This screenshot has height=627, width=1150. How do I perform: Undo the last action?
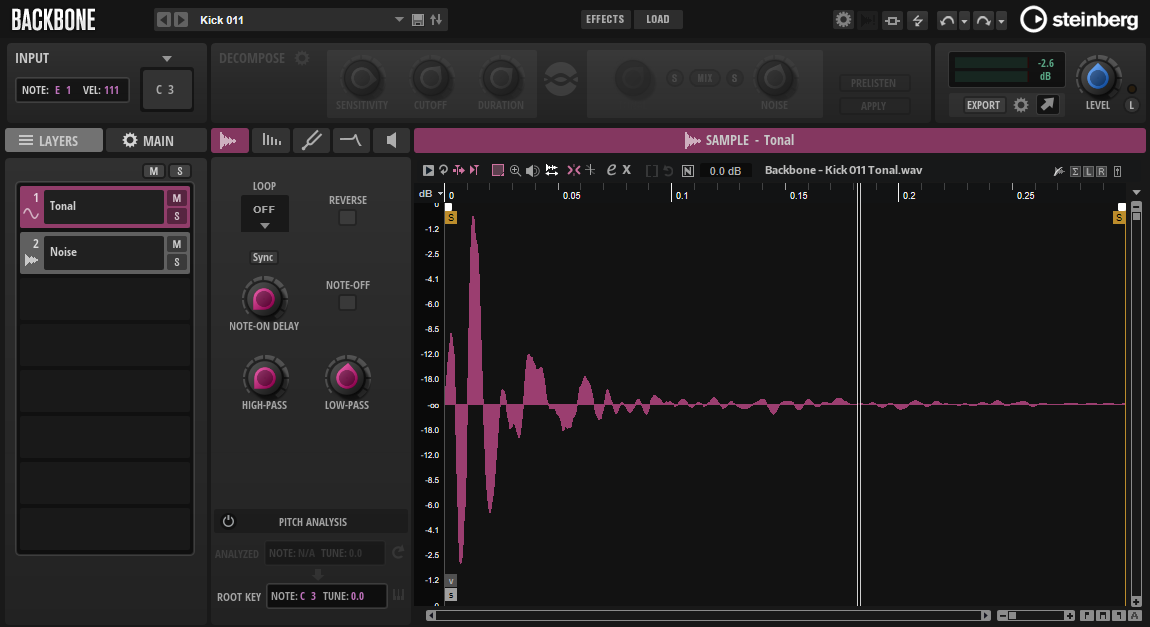click(947, 21)
